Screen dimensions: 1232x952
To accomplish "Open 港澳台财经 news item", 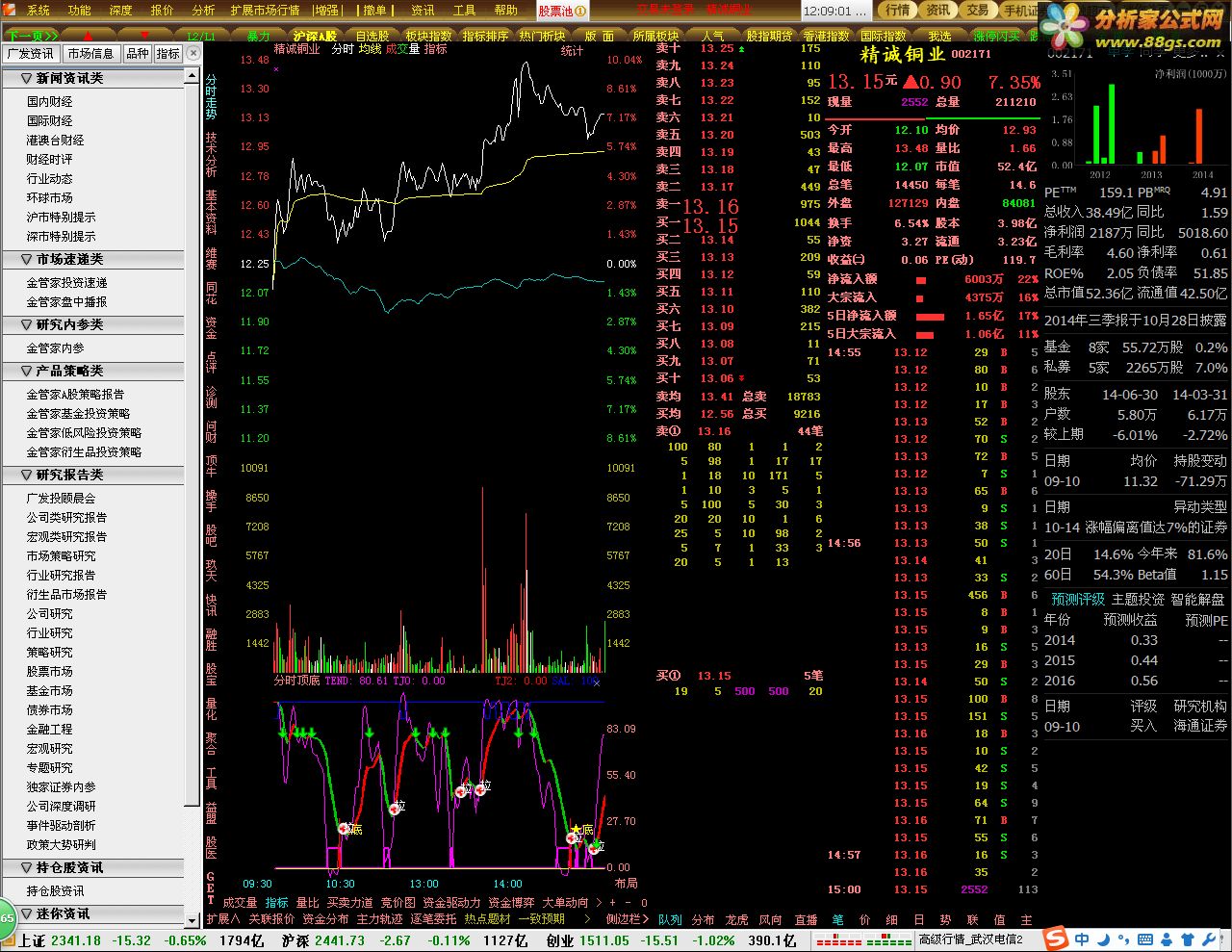I will point(56,140).
